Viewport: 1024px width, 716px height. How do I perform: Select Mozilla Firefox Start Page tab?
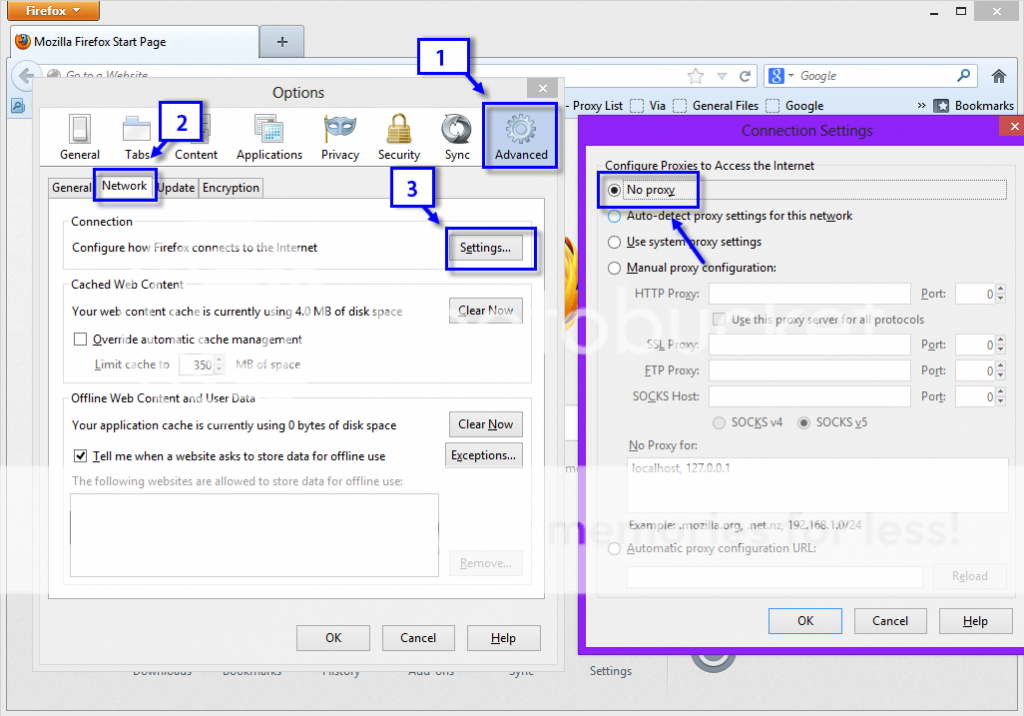[135, 42]
